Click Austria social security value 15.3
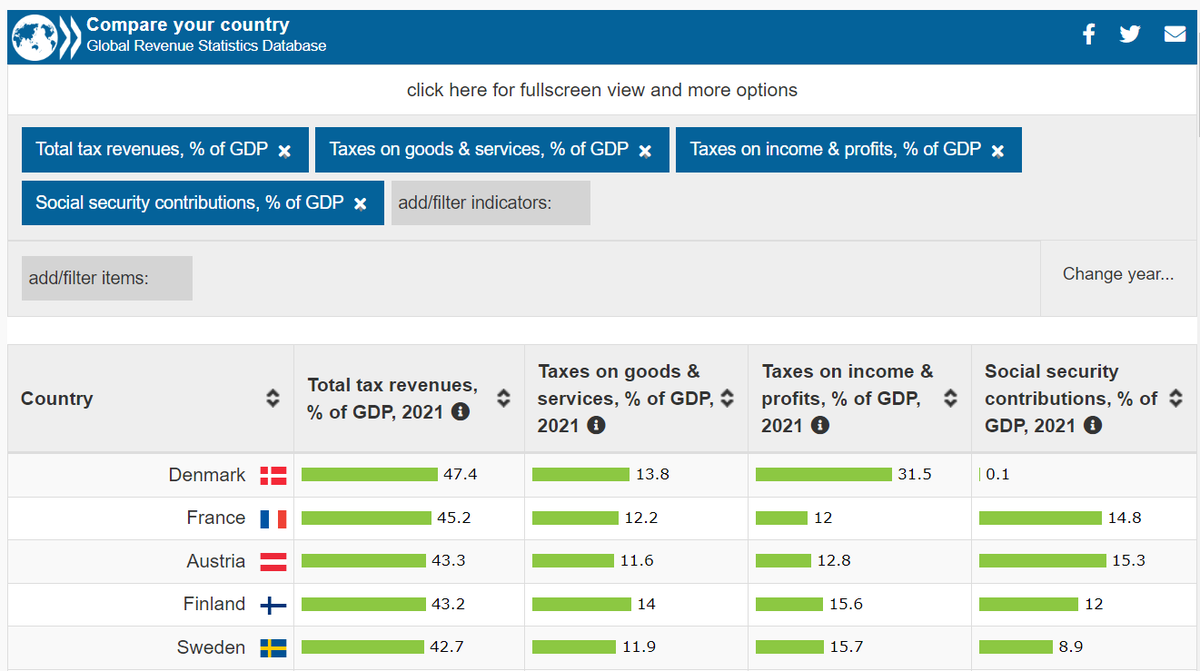 1129,561
